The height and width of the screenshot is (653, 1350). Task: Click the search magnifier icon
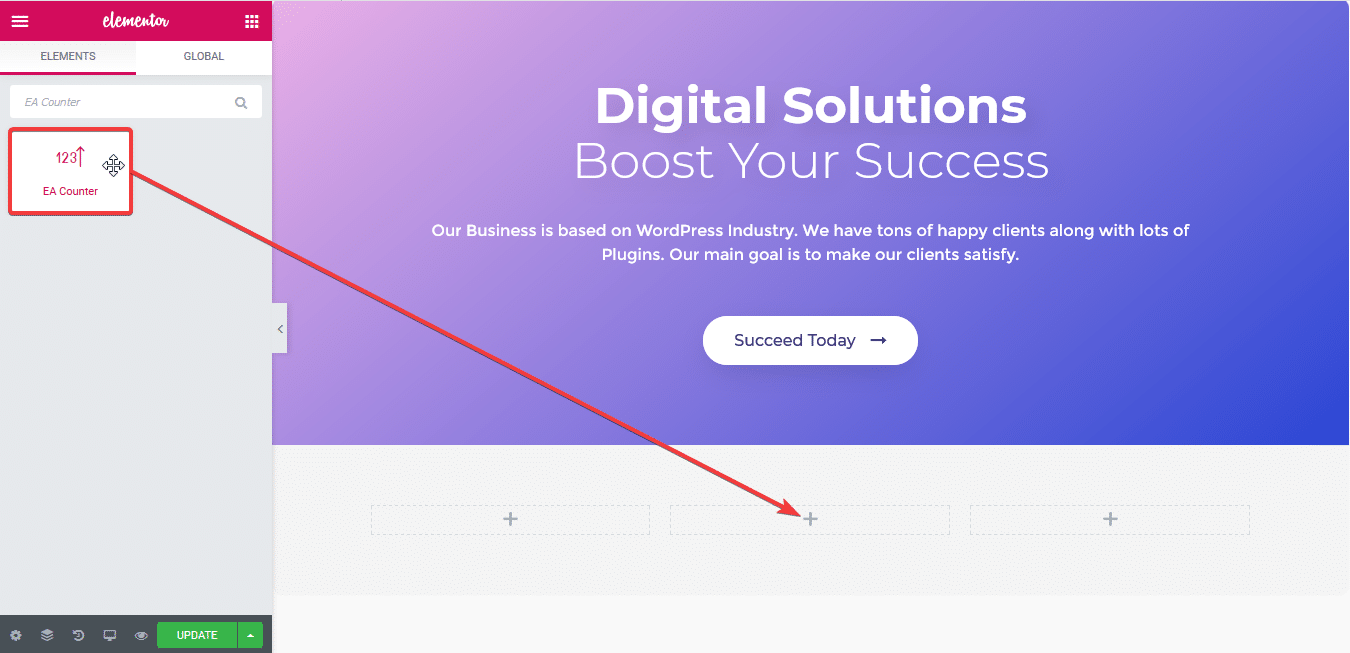pos(241,102)
